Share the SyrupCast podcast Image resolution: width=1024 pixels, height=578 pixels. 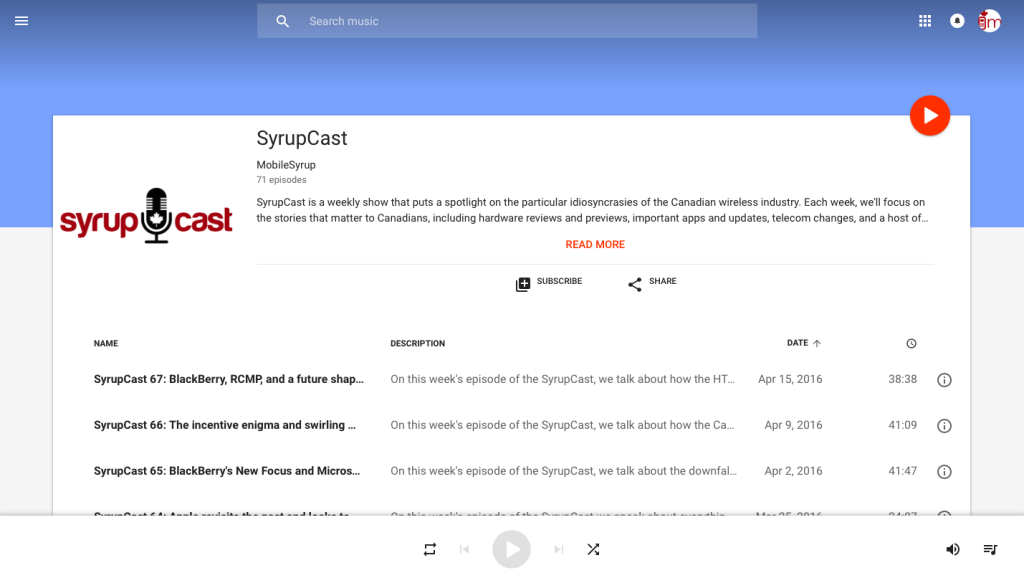652,283
